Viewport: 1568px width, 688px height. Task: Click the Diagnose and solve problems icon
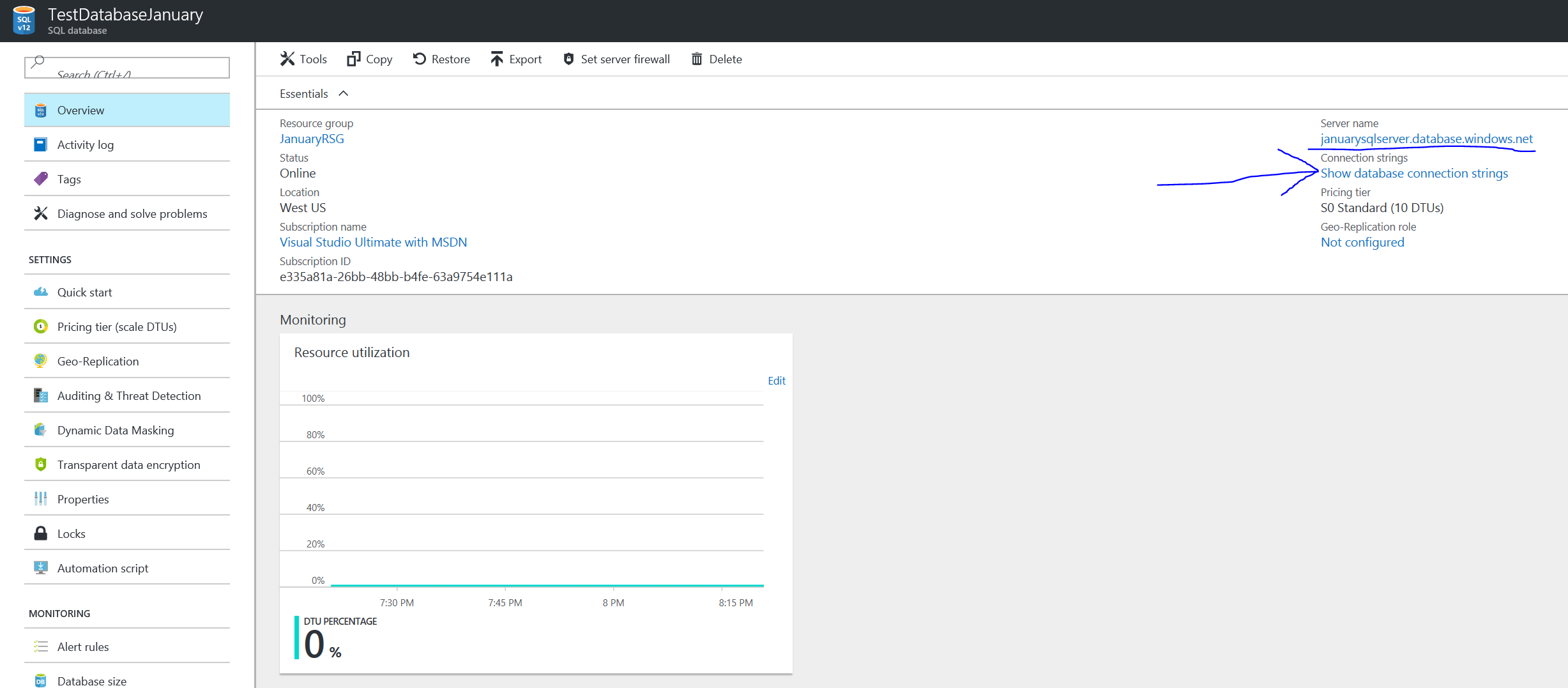[41, 213]
